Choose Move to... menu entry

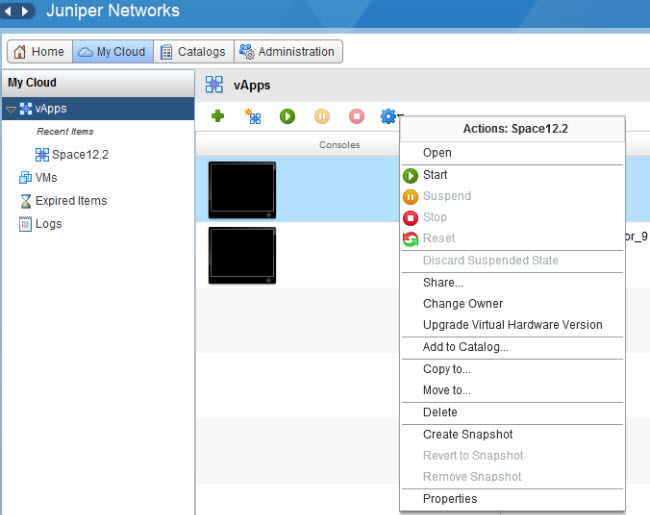coord(512,390)
